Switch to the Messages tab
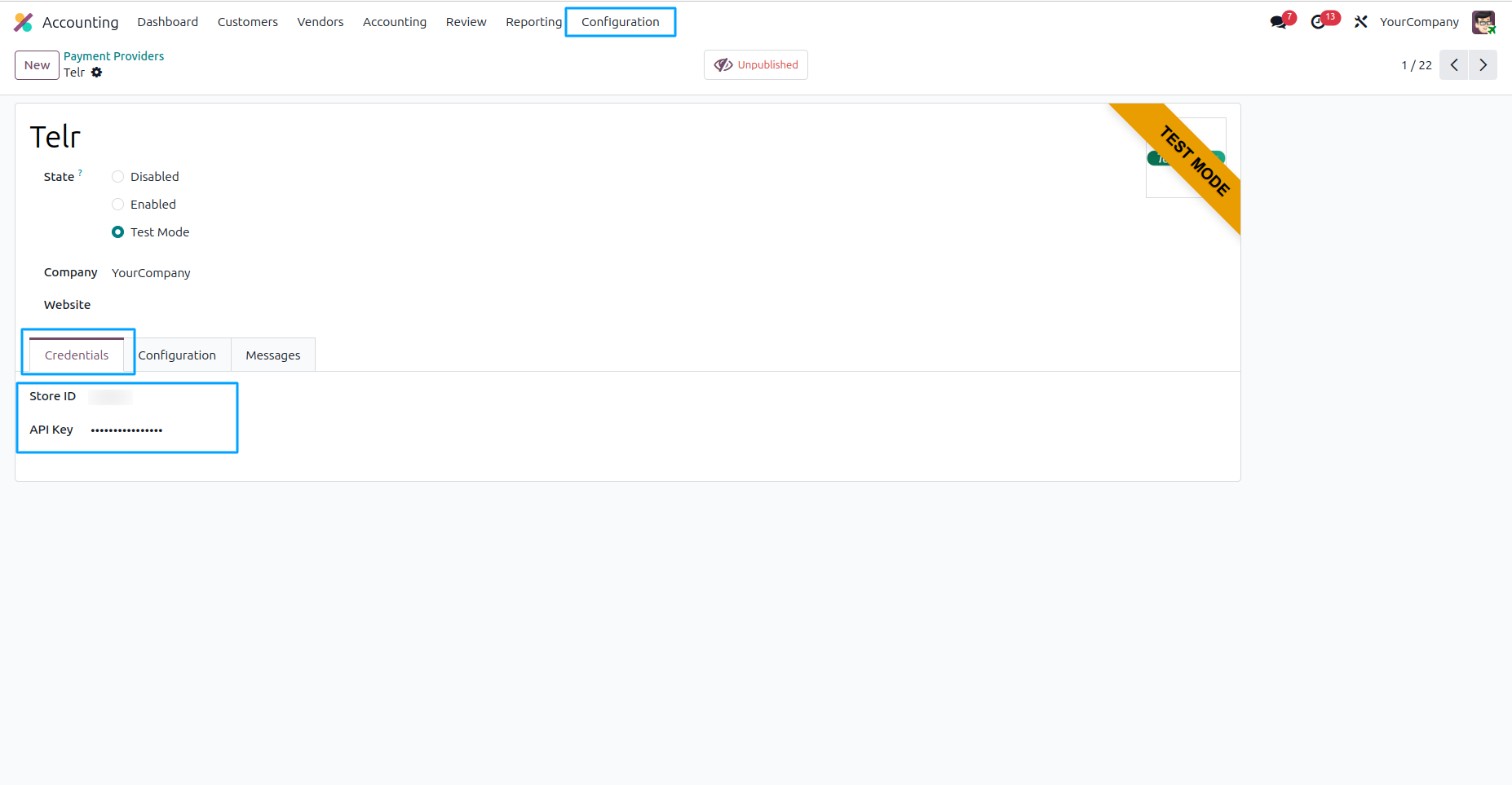1512x785 pixels. 272,355
